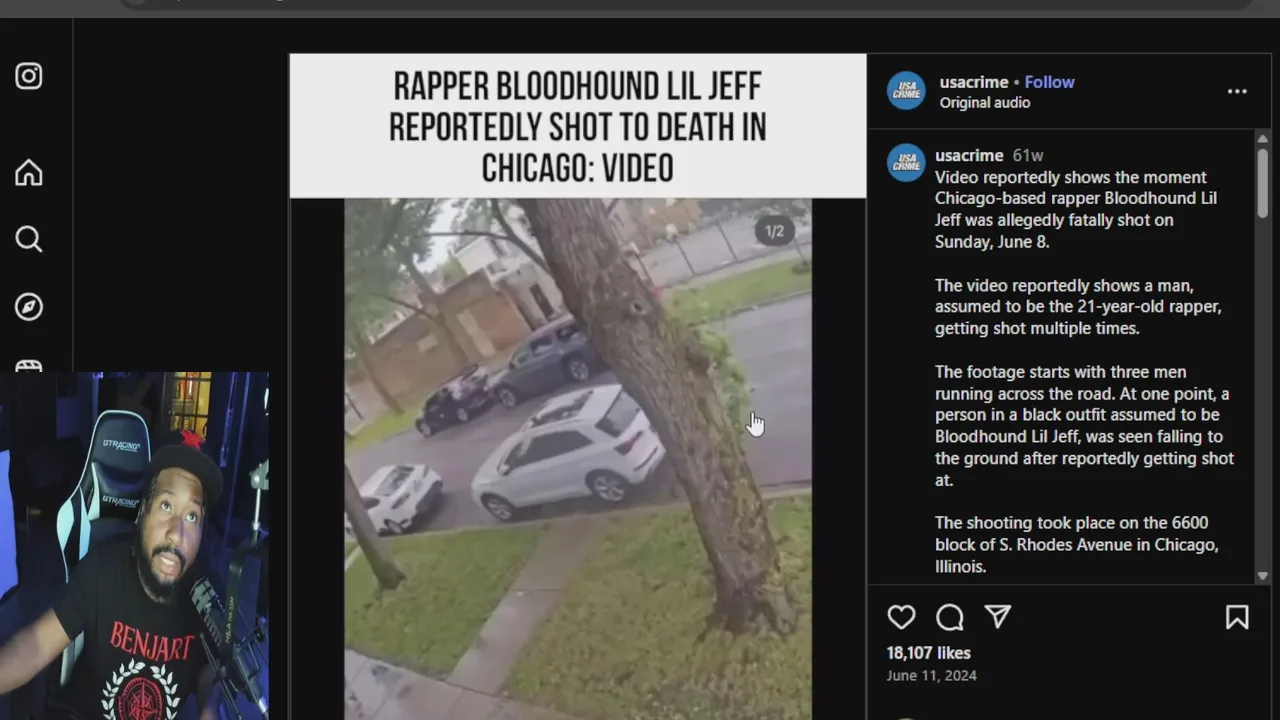Share the post via paper plane icon
Screen dimensions: 1280x720
pos(998,617)
